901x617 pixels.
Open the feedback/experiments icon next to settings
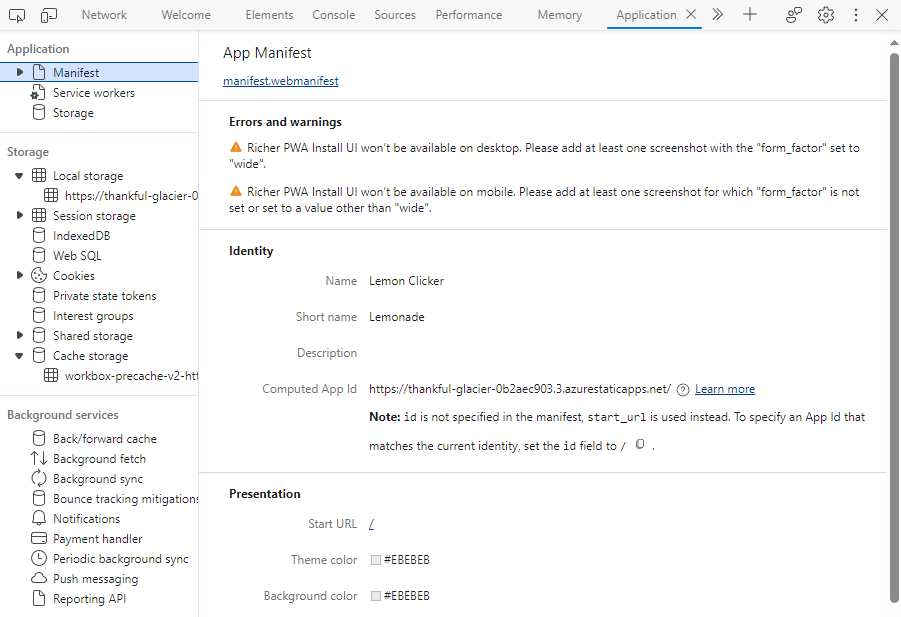(x=794, y=15)
